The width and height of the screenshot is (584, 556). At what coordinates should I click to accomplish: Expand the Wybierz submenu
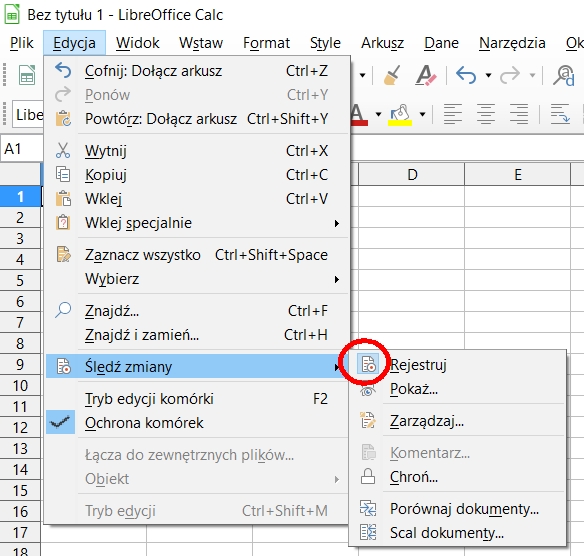tap(197, 279)
